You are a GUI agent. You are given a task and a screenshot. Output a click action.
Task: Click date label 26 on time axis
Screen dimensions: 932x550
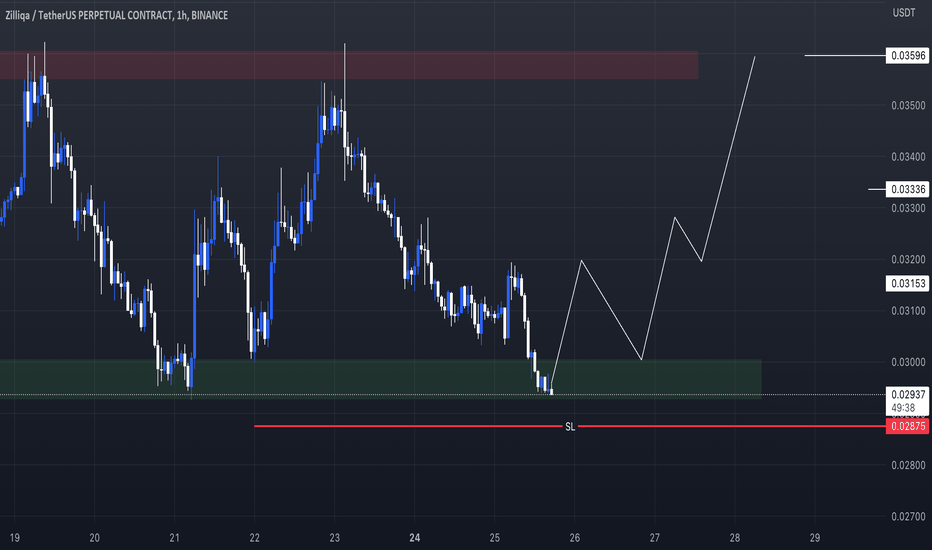(x=575, y=538)
